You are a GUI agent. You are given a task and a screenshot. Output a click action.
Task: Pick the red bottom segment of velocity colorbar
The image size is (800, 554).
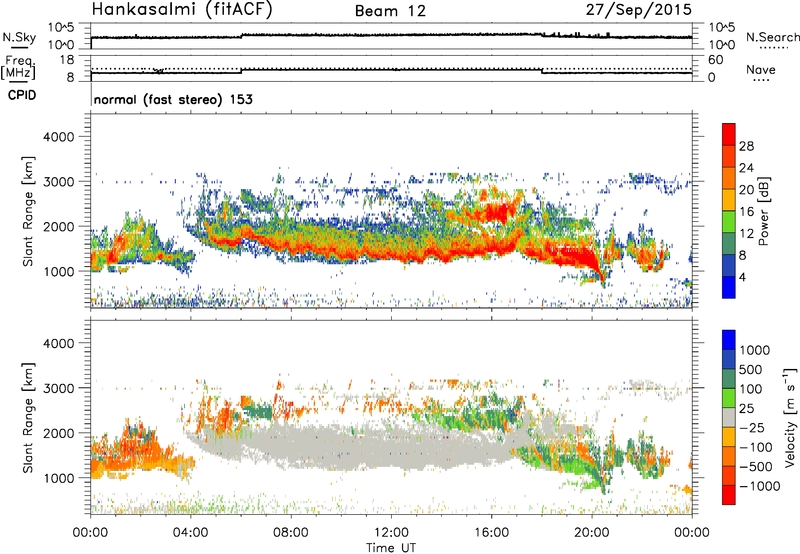tap(729, 495)
